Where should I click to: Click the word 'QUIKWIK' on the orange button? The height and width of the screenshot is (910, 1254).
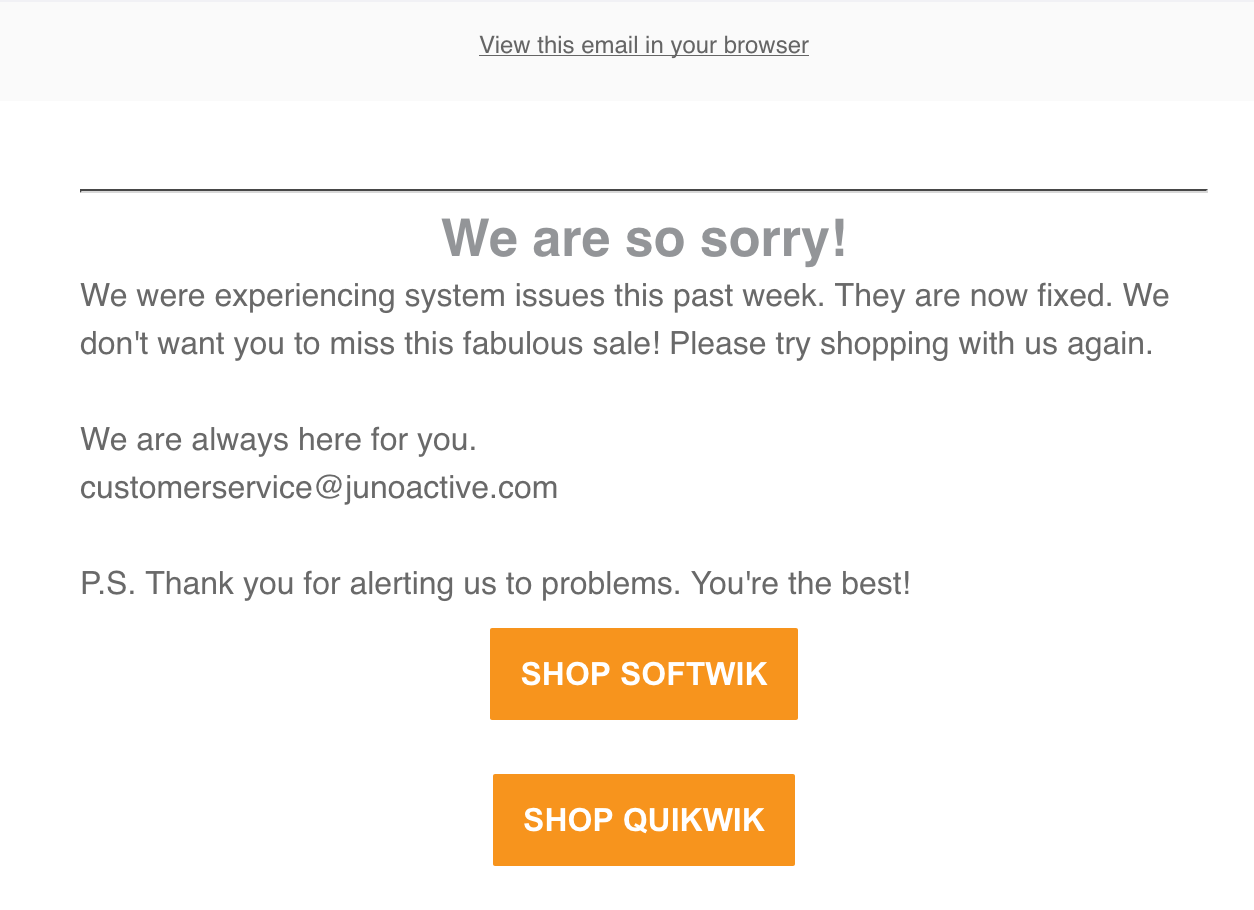[694, 820]
